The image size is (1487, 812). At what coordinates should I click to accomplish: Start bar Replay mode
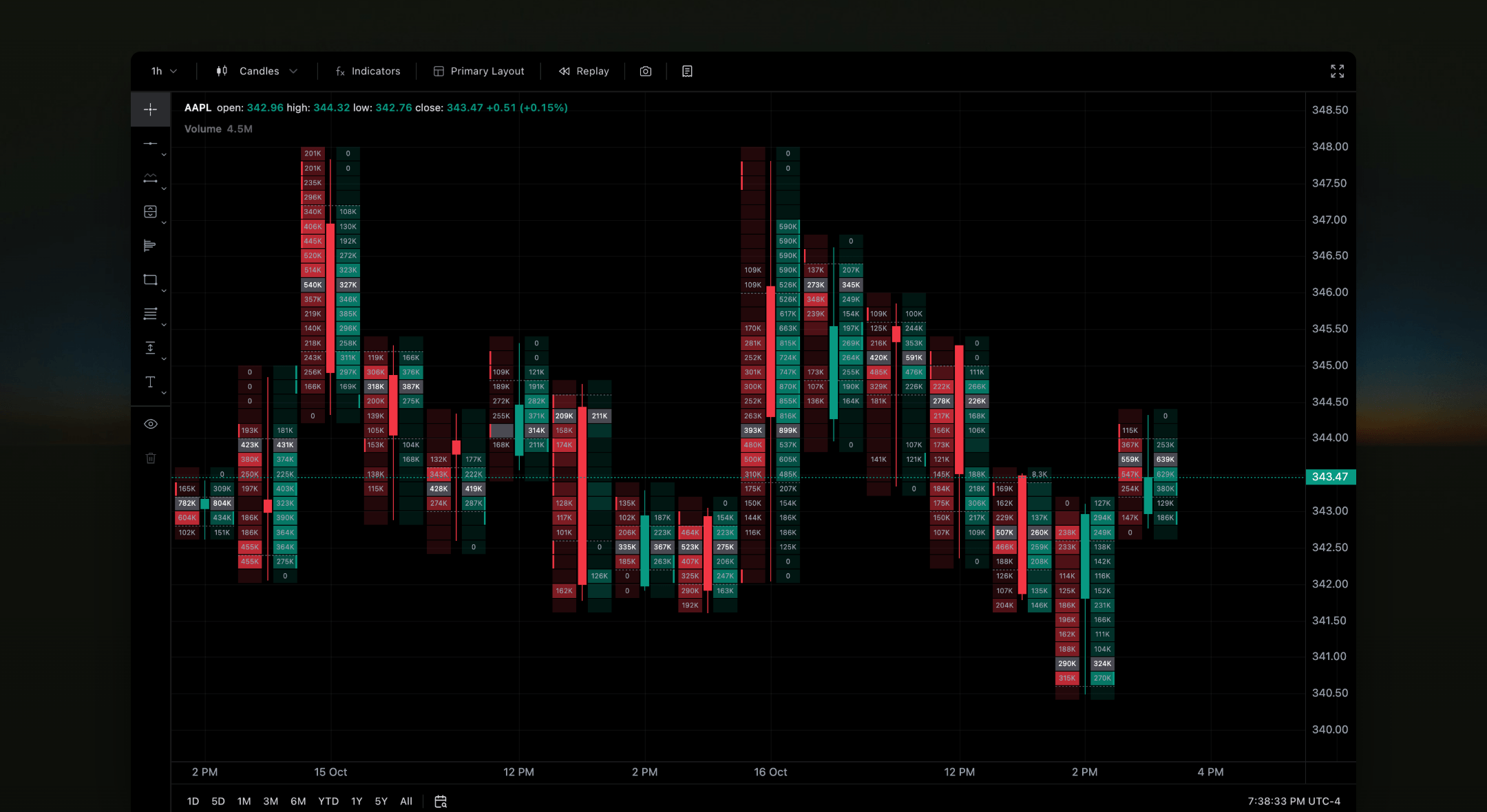pyautogui.click(x=584, y=71)
